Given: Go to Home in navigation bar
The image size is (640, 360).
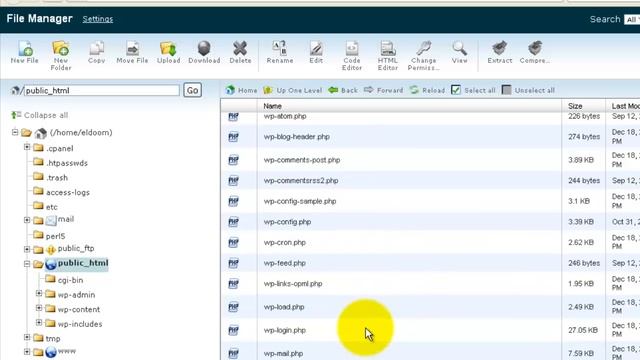Looking at the screenshot, I should 242,90.
